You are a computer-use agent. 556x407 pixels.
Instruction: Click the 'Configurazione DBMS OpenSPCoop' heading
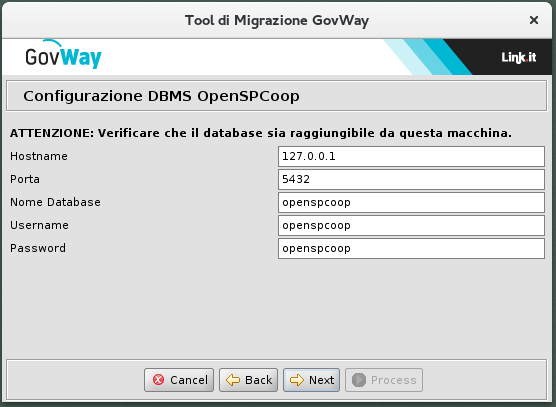(x=161, y=96)
